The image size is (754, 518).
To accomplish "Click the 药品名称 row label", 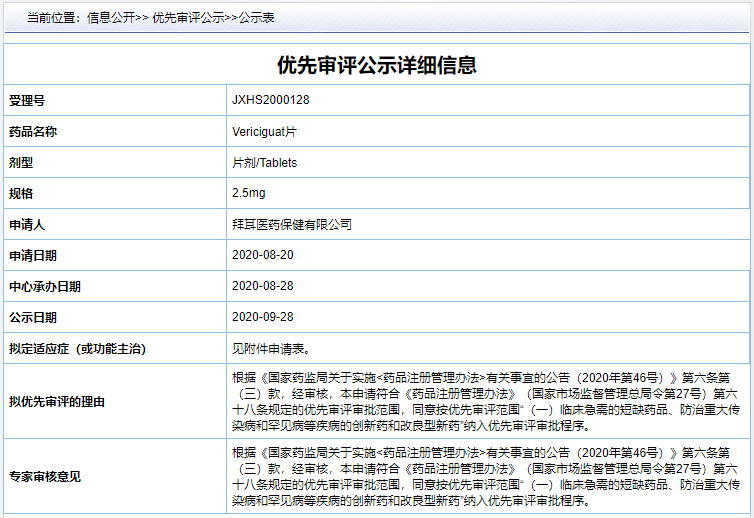I will (33, 131).
